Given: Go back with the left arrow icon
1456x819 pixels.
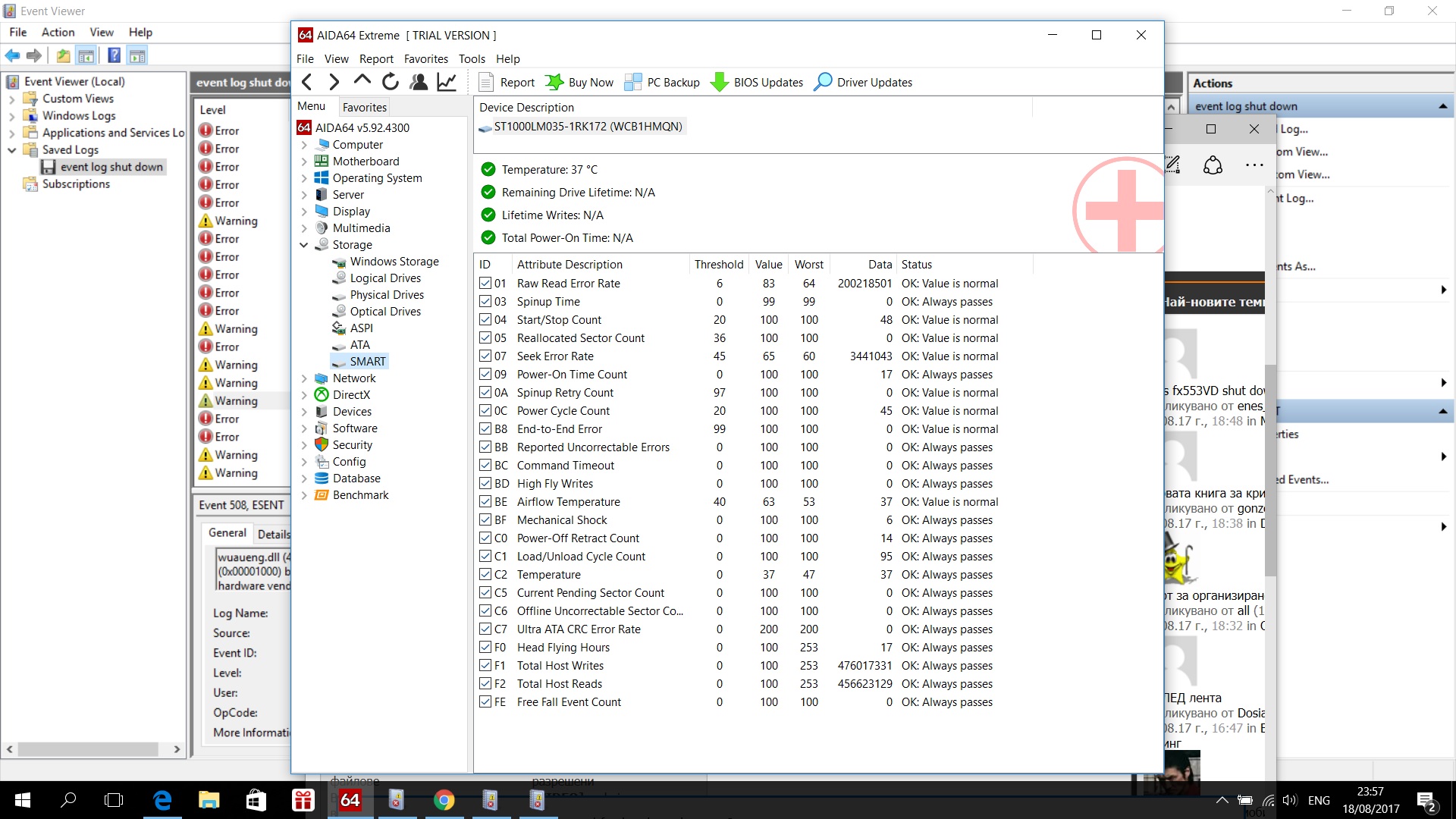Looking at the screenshot, I should click(307, 82).
